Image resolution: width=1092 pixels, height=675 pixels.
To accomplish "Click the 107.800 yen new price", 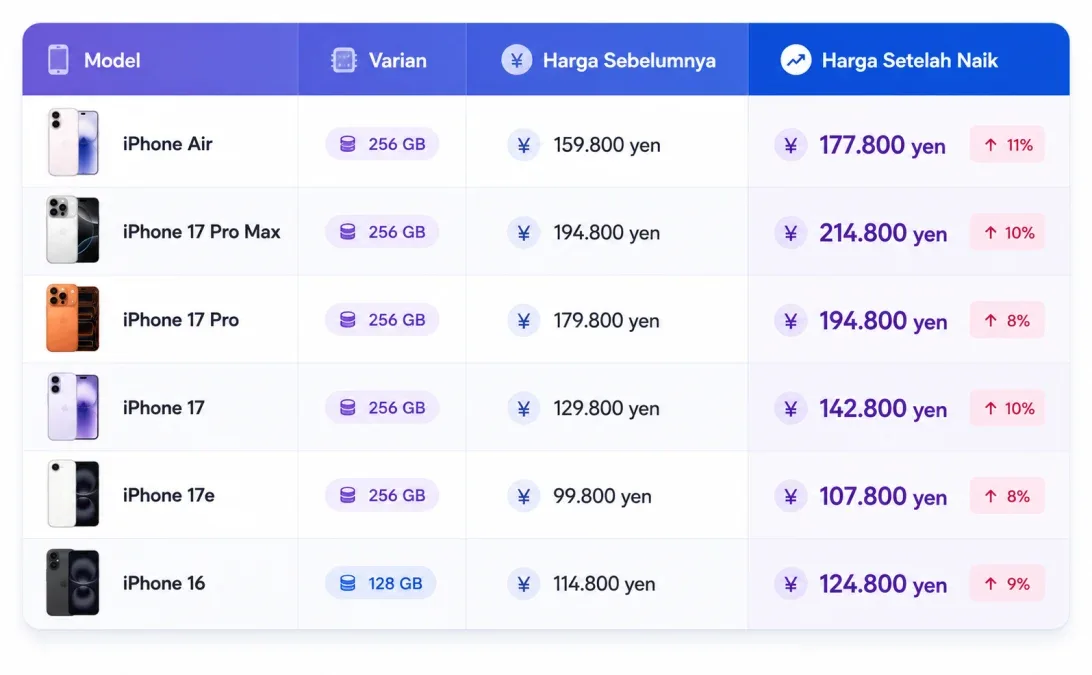I will click(883, 496).
